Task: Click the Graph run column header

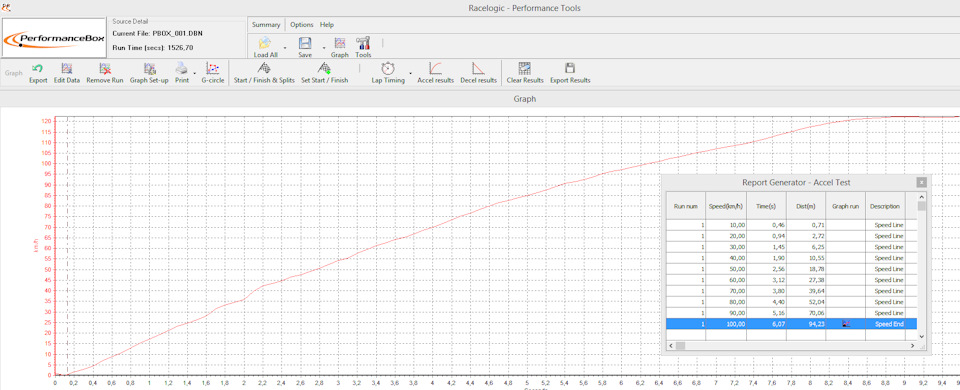Action: click(x=846, y=206)
